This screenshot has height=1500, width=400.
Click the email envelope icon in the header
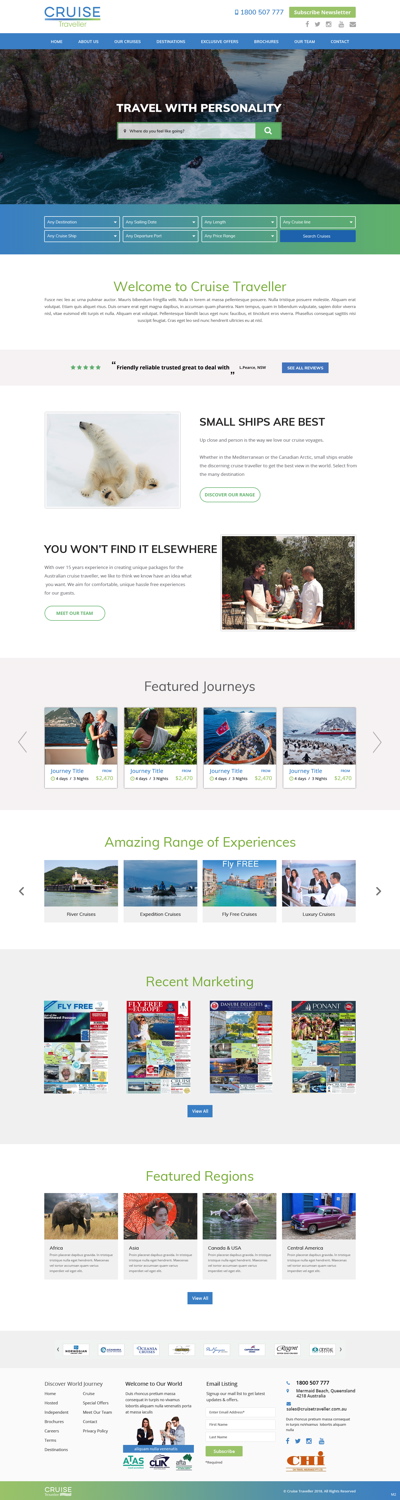pyautogui.click(x=352, y=24)
